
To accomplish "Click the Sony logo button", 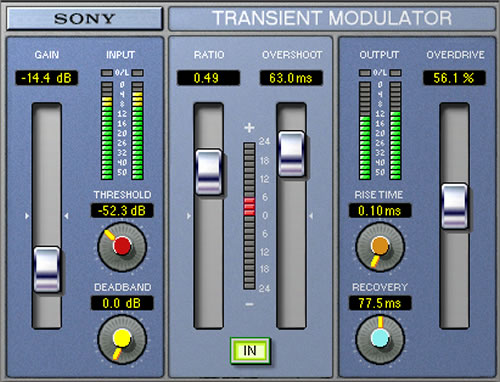I will pos(85,18).
